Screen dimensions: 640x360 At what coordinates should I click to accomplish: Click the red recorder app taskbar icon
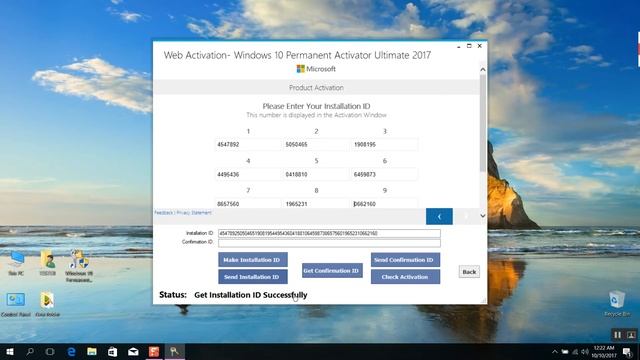(x=154, y=351)
